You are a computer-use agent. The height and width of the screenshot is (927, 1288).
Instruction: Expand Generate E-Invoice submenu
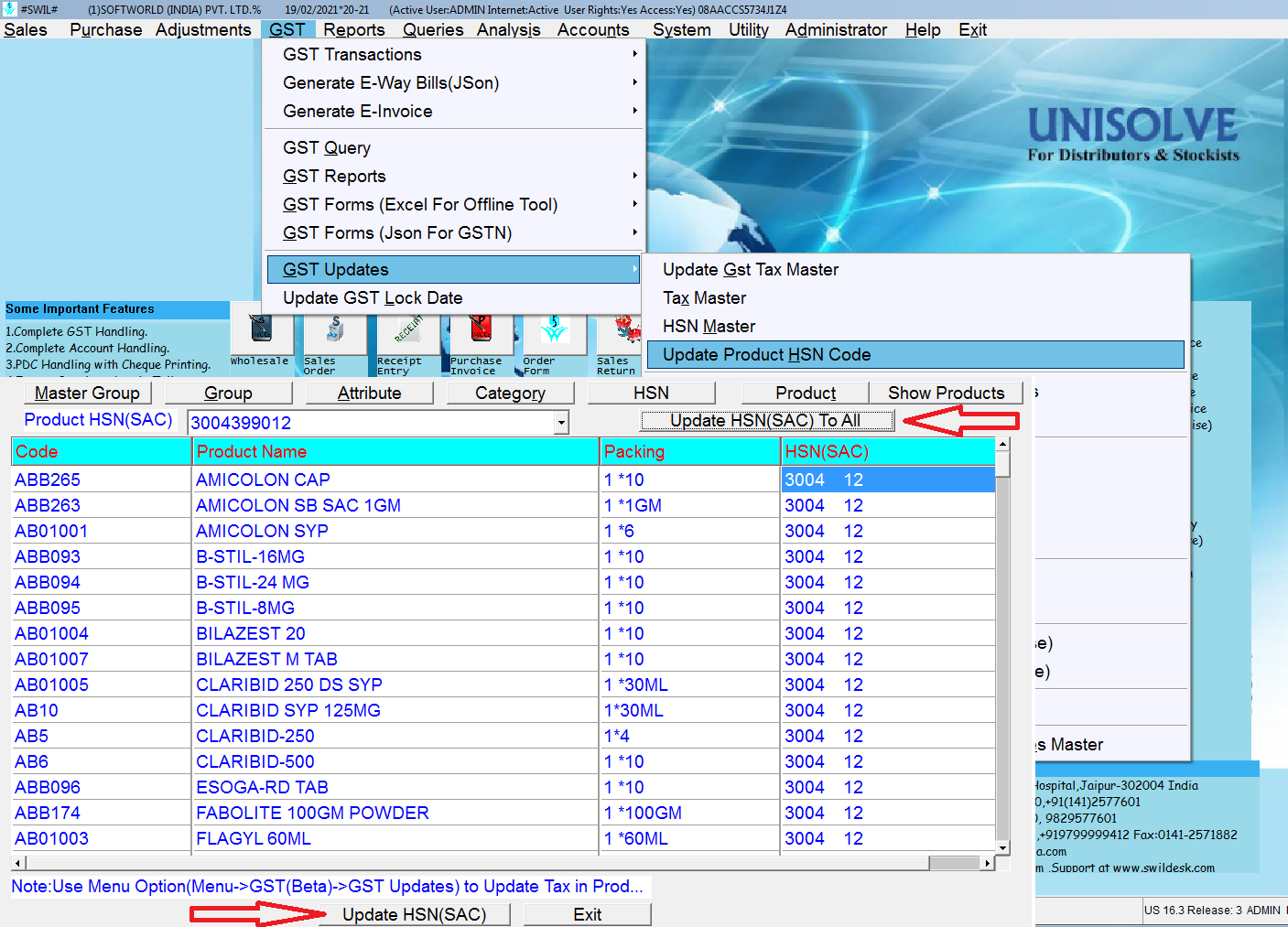tap(455, 111)
